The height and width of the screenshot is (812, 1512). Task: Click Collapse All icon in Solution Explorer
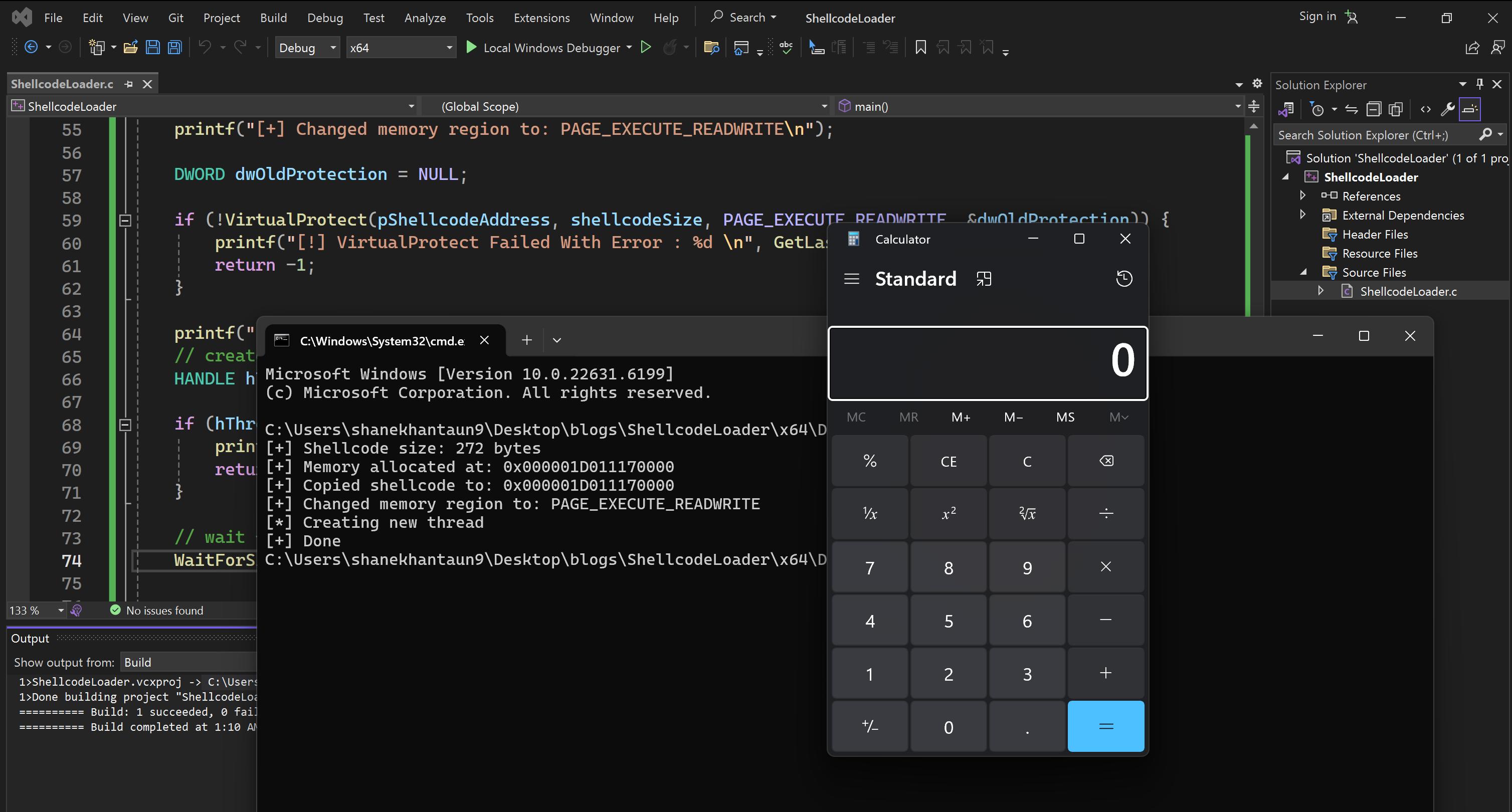1374,109
